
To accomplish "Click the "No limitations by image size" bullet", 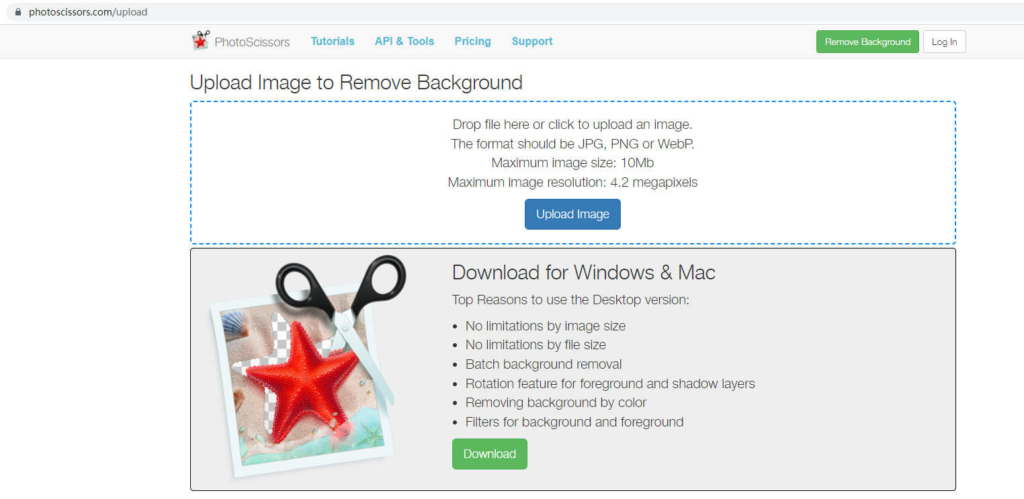I will tap(545, 325).
